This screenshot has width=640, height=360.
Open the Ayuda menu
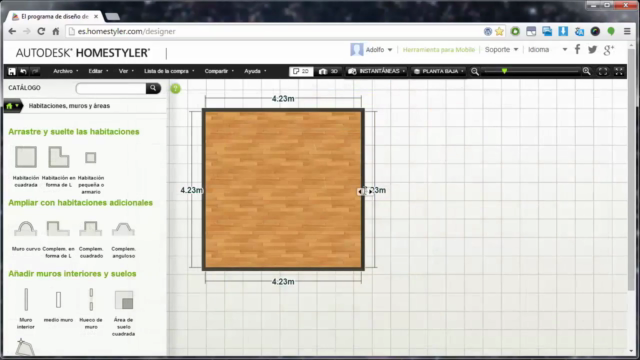tap(255, 71)
